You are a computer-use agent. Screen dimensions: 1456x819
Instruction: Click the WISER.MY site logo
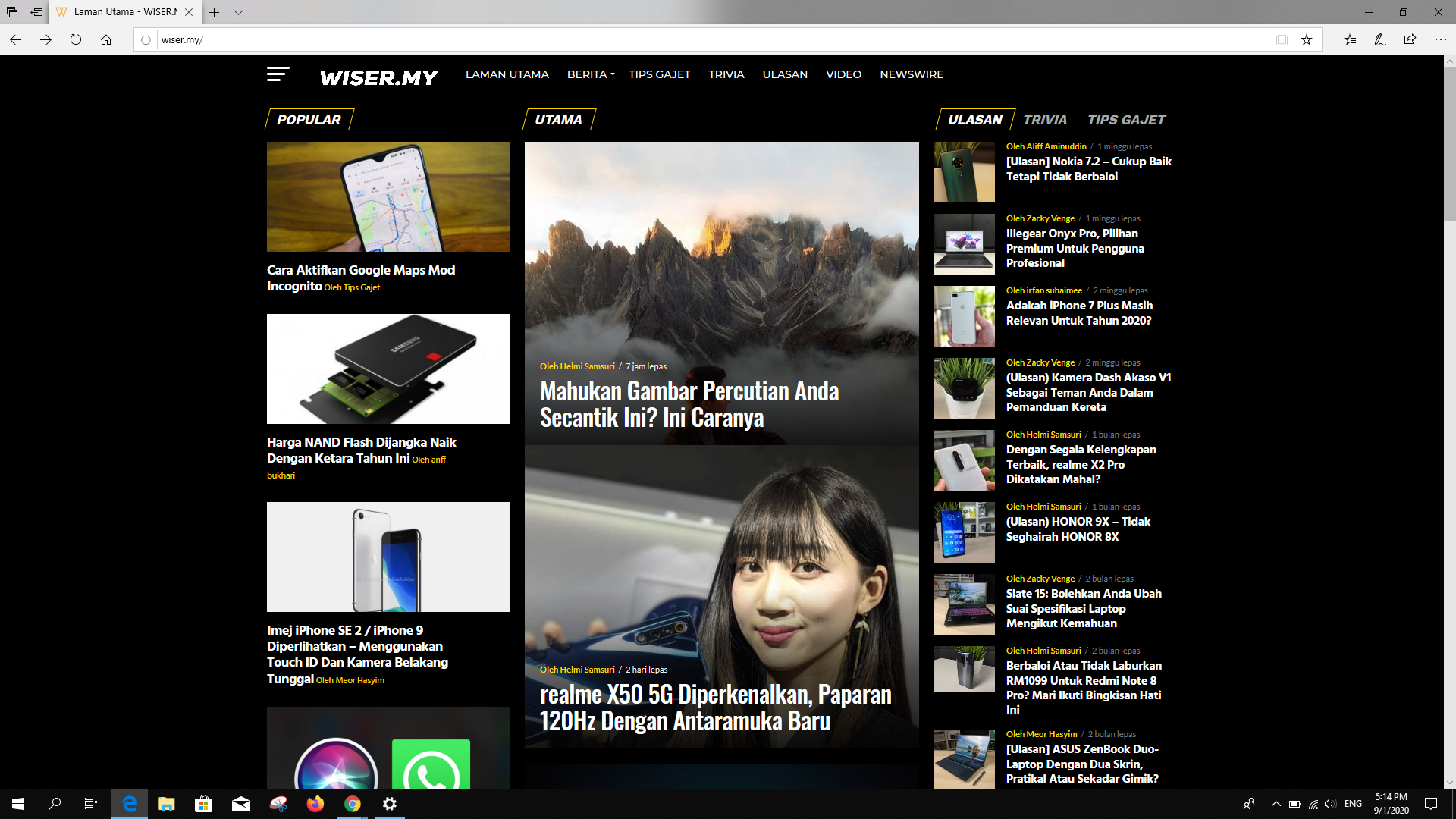tap(379, 77)
